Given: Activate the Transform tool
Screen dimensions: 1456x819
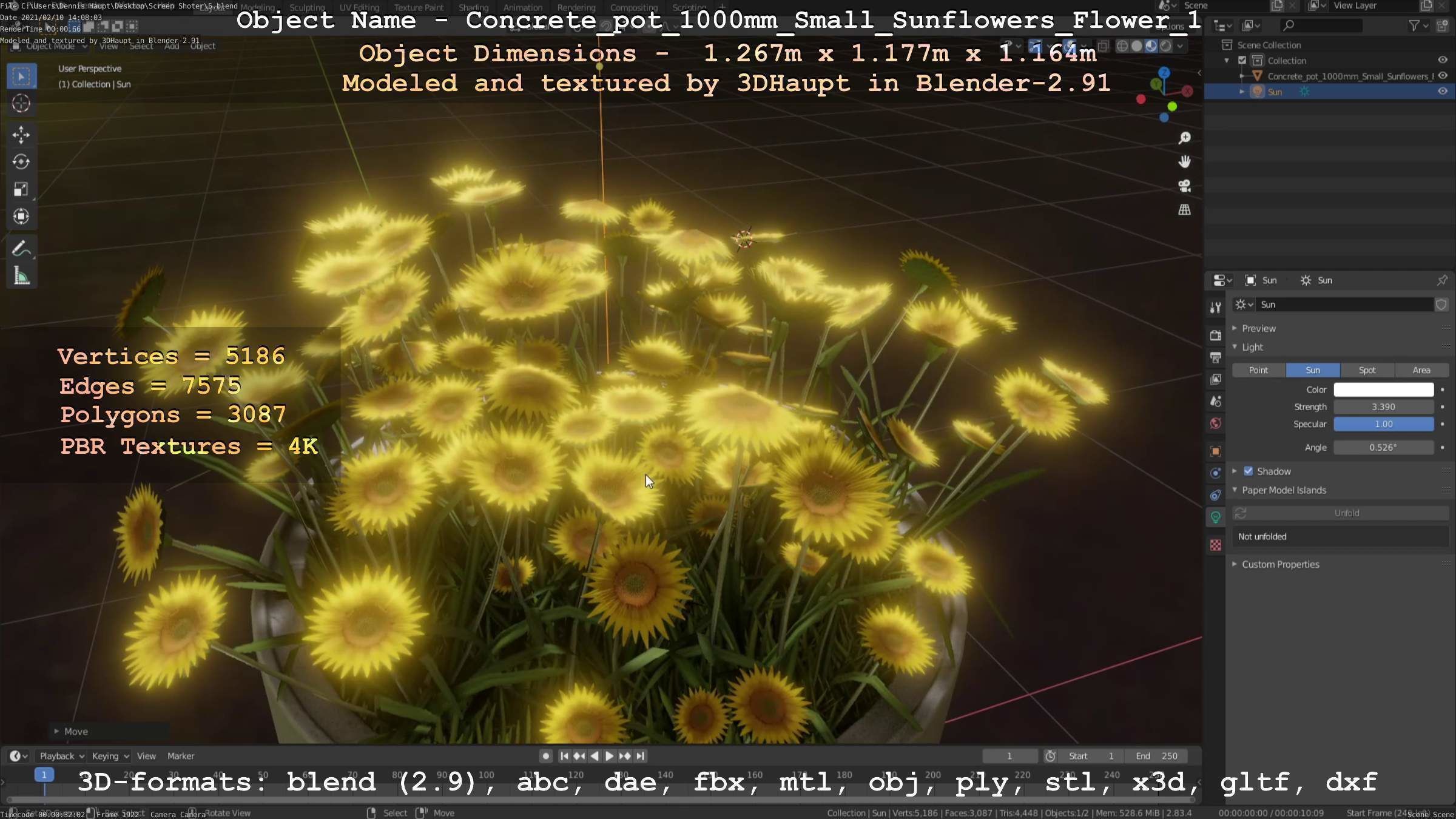Looking at the screenshot, I should 21,217.
